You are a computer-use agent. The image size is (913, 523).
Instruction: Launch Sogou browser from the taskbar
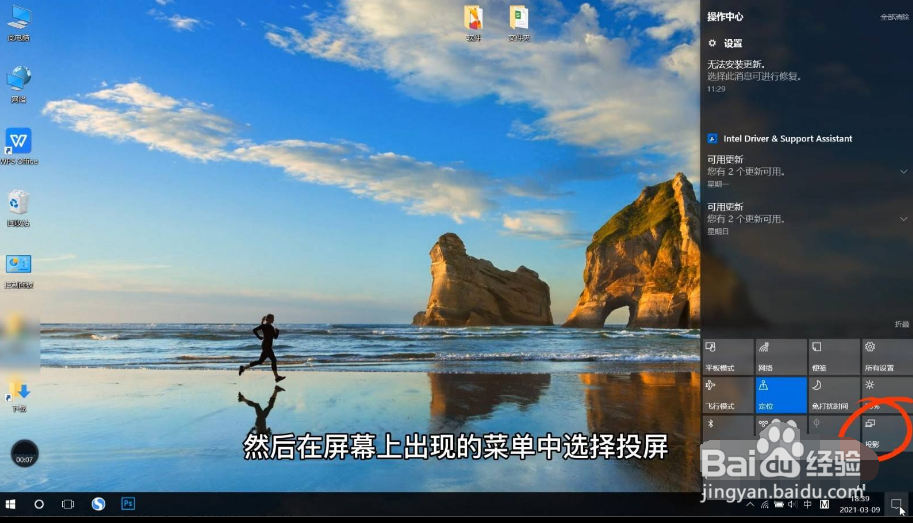click(x=98, y=504)
